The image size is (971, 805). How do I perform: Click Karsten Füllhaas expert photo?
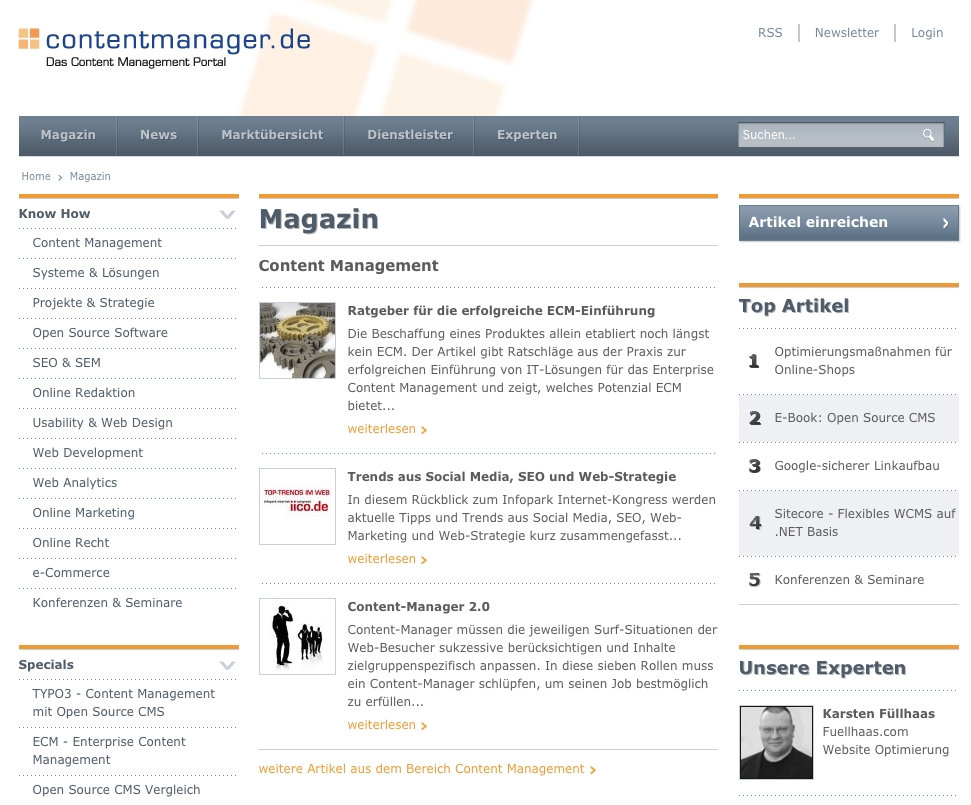point(776,742)
